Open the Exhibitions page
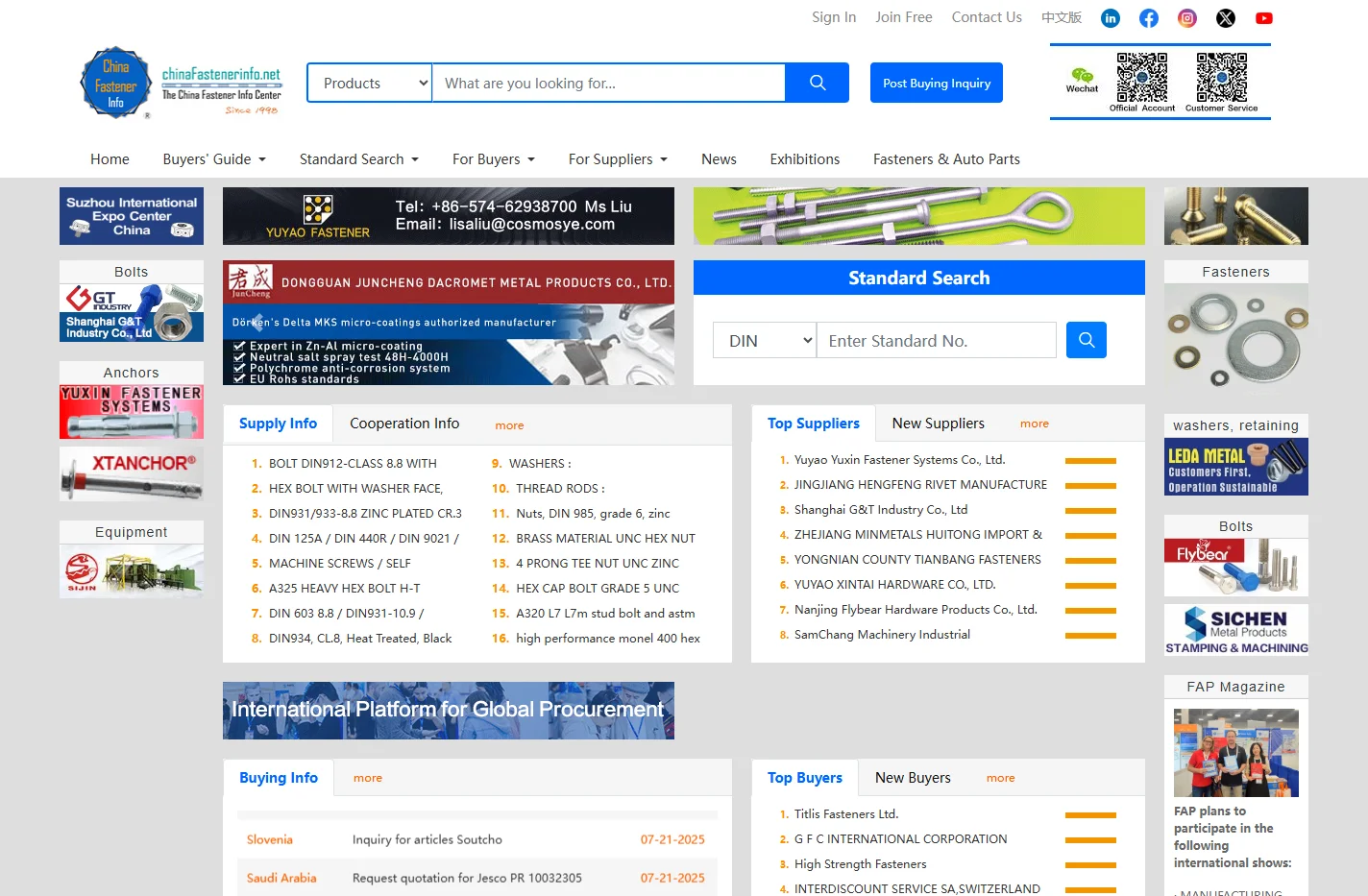Image resolution: width=1368 pixels, height=896 pixels. coord(805,159)
